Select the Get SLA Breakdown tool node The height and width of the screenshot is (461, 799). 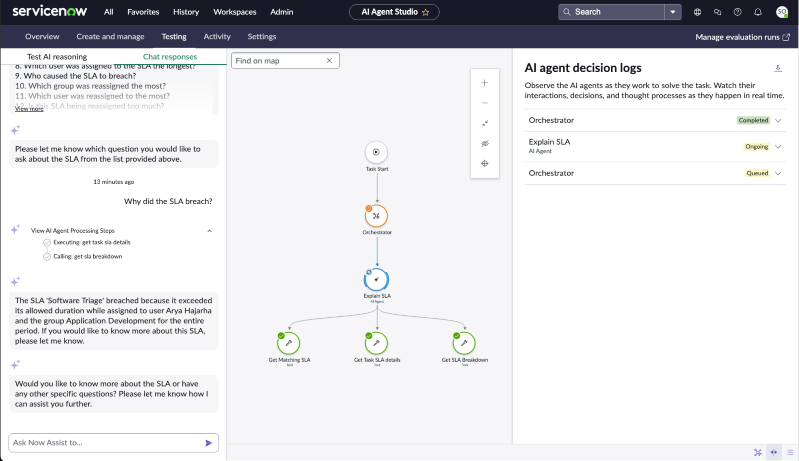464,343
